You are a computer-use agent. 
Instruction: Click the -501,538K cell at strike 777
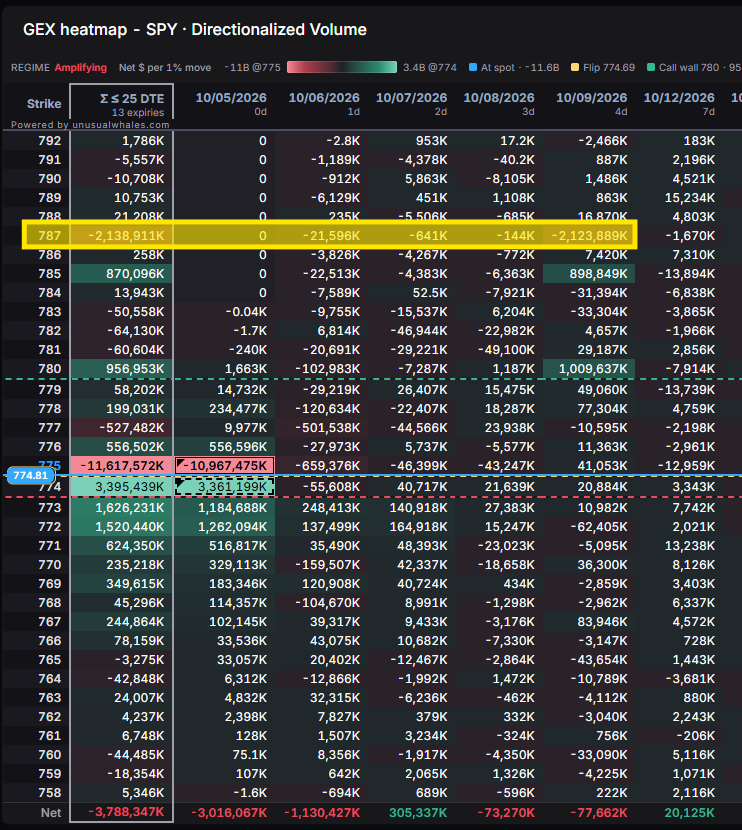click(321, 428)
